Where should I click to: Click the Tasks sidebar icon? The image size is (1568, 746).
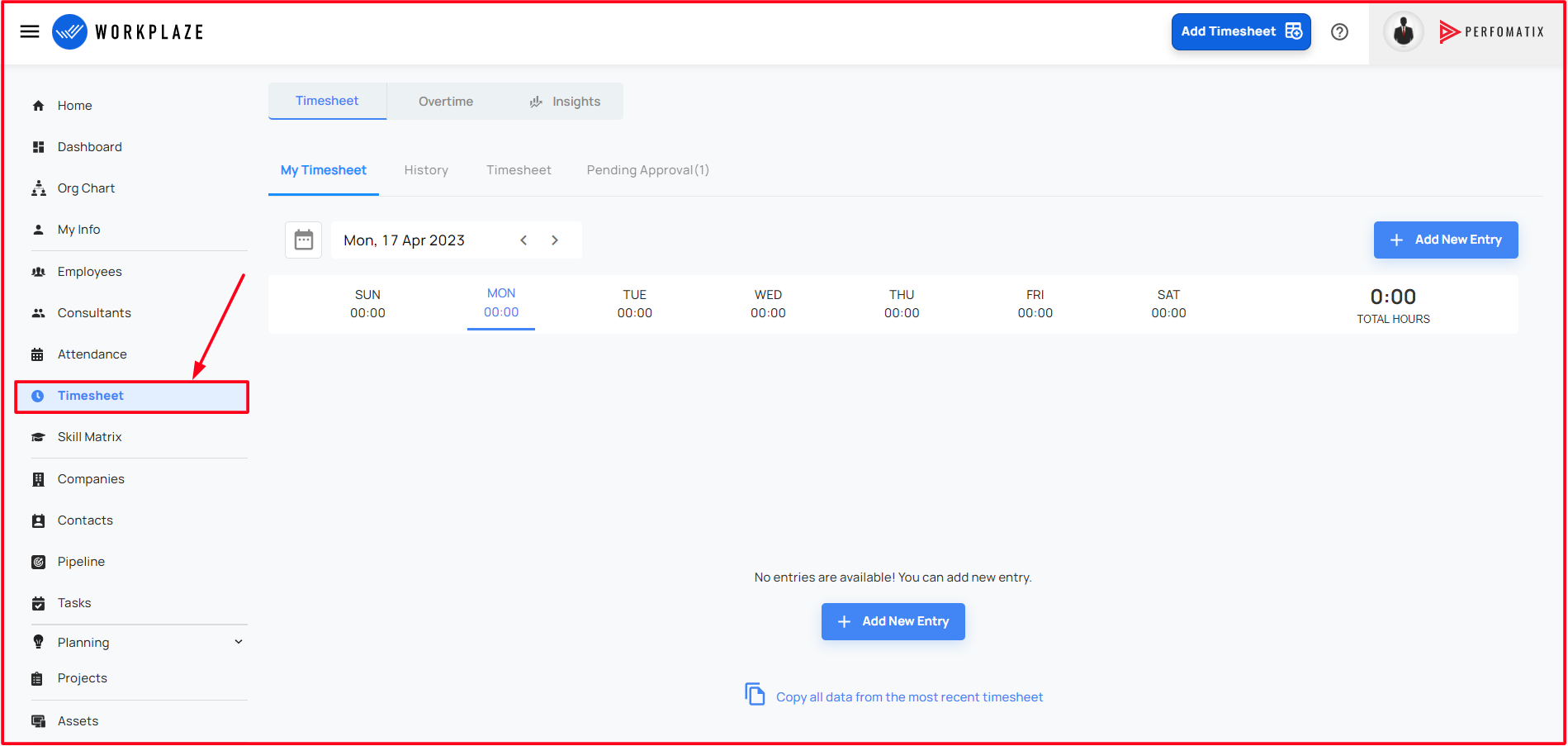tap(38, 603)
